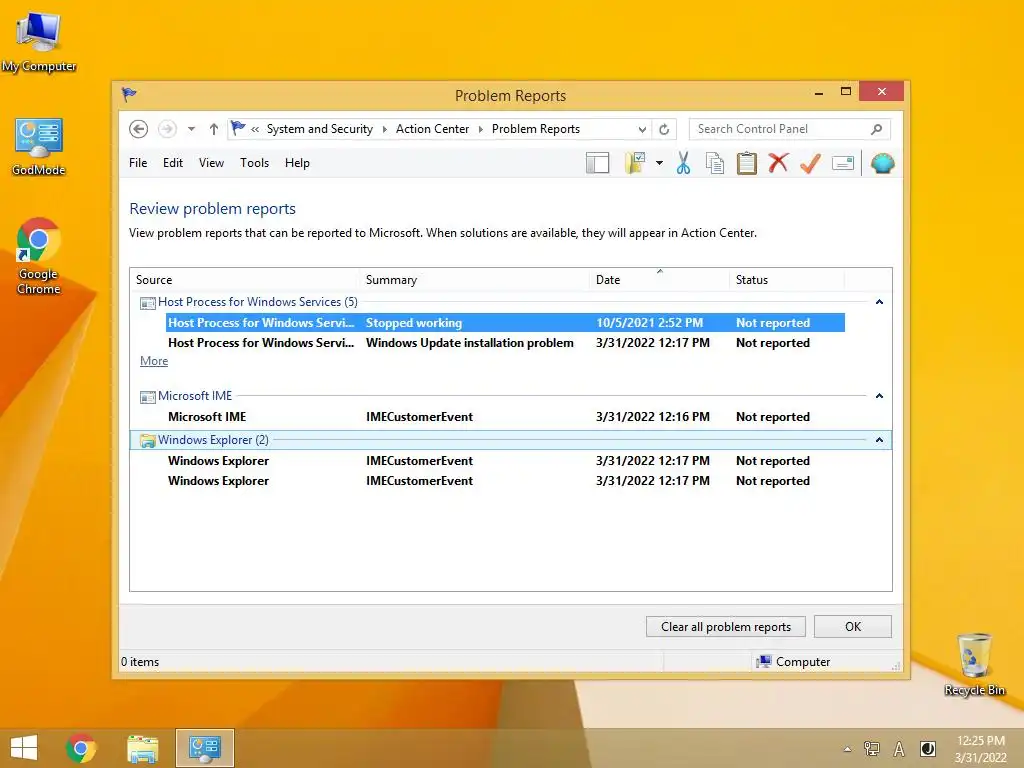Viewport: 1024px width, 768px height.
Task: Open the Help menu
Action: pos(297,163)
